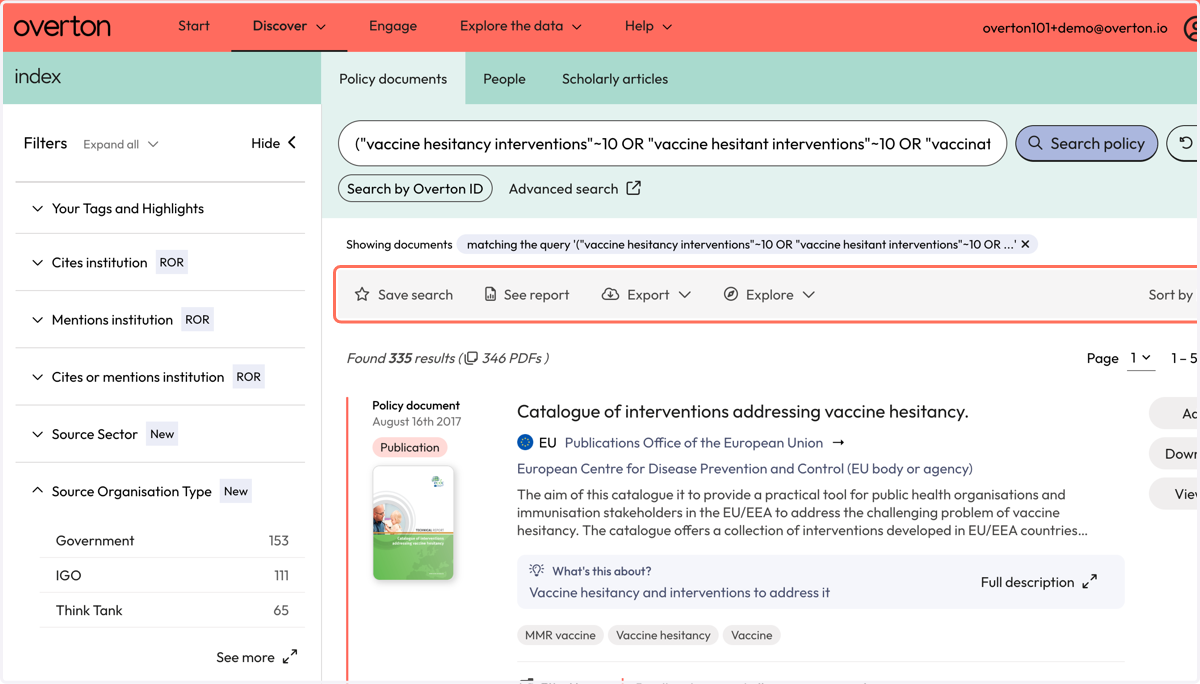Open the Export dropdown chevron

[685, 295]
